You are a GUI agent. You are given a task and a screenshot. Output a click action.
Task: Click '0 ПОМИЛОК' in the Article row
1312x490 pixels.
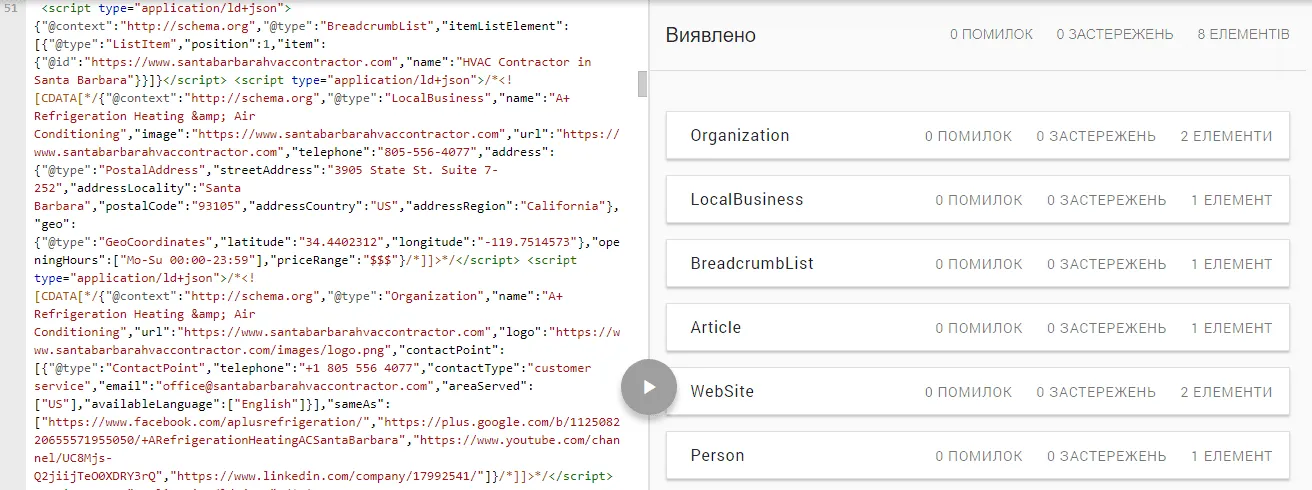pyautogui.click(x=979, y=328)
